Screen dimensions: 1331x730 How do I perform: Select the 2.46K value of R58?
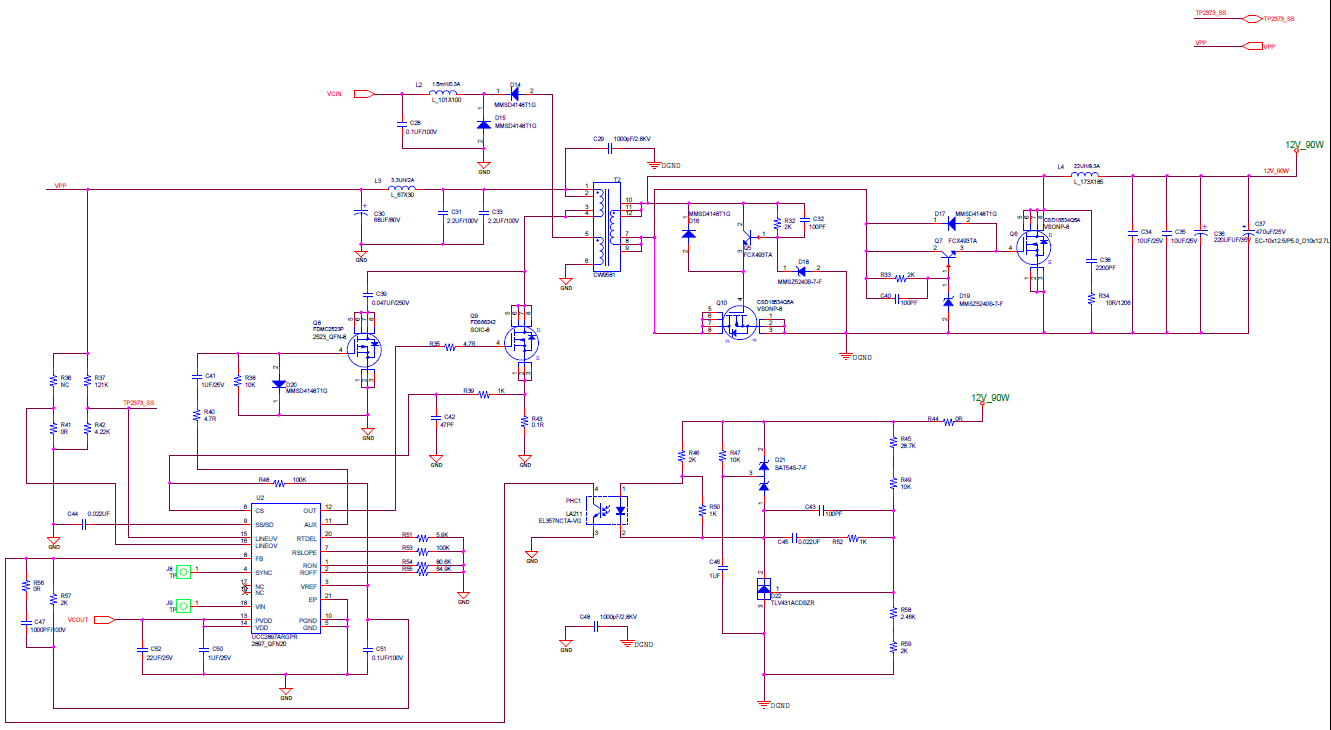coord(908,616)
